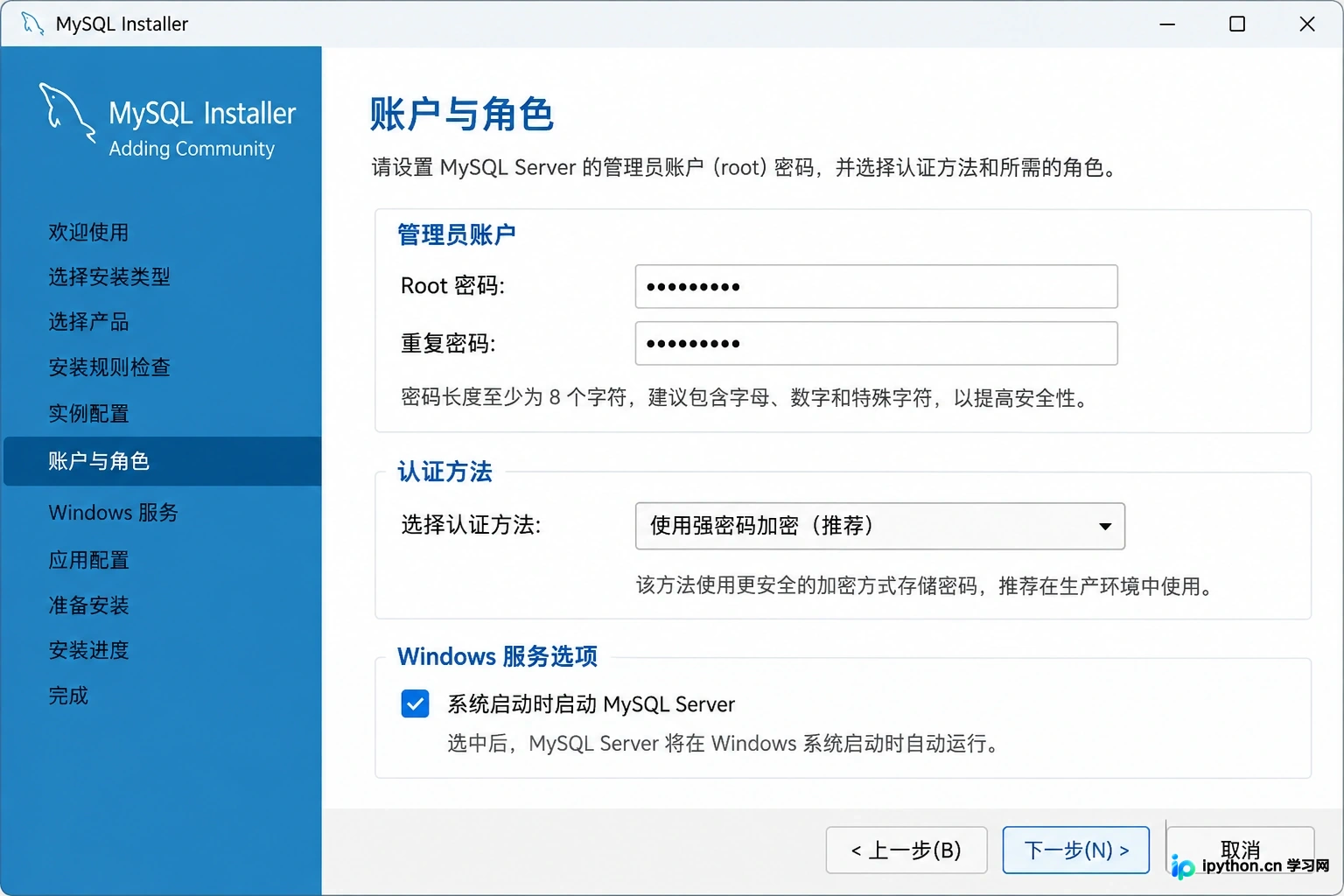Click the Adding Community subtitle text
1344x896 pixels.
[192, 149]
